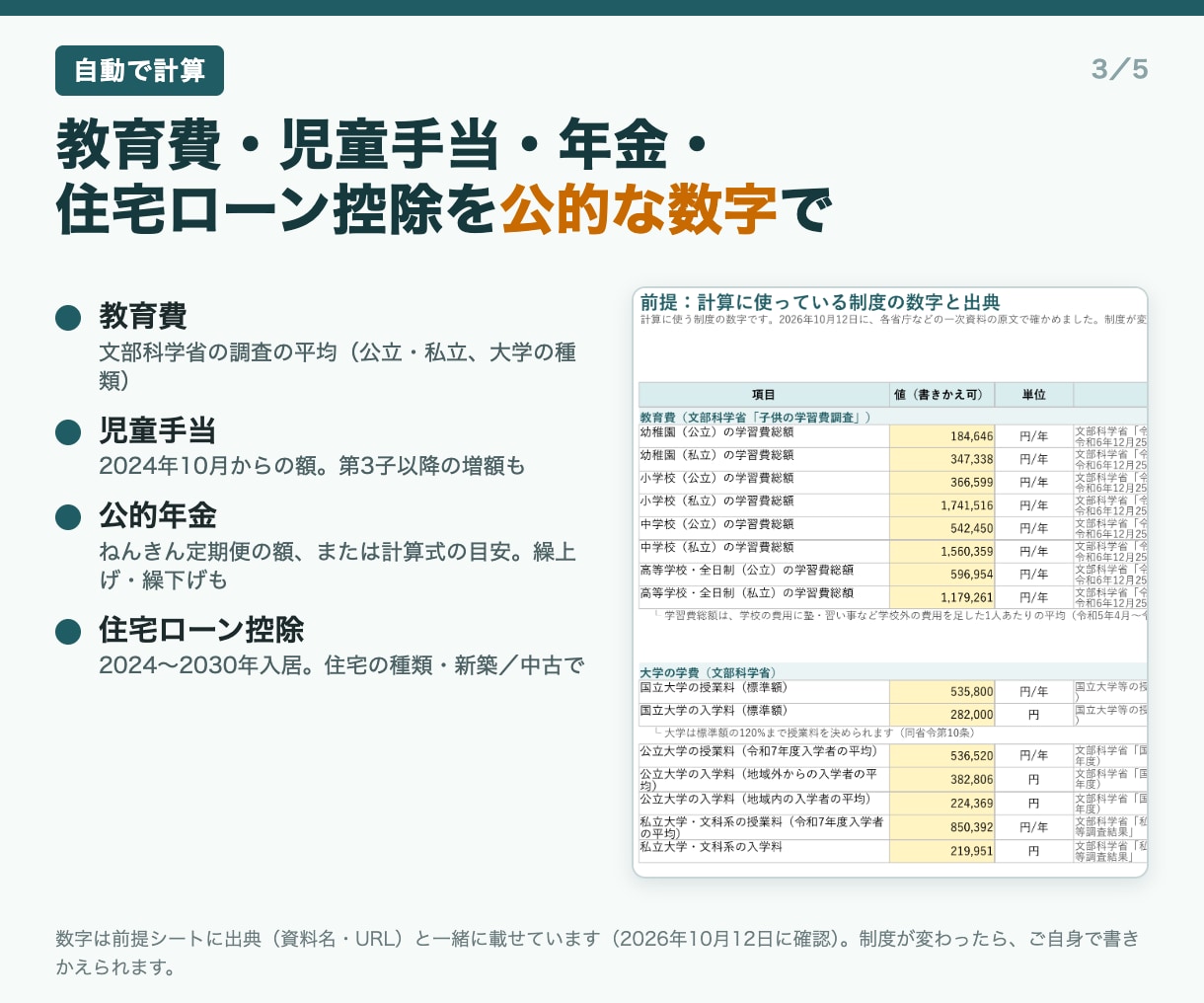Click value cell 347,338
Image resolution: width=1204 pixels, height=1003 pixels.
tap(941, 459)
